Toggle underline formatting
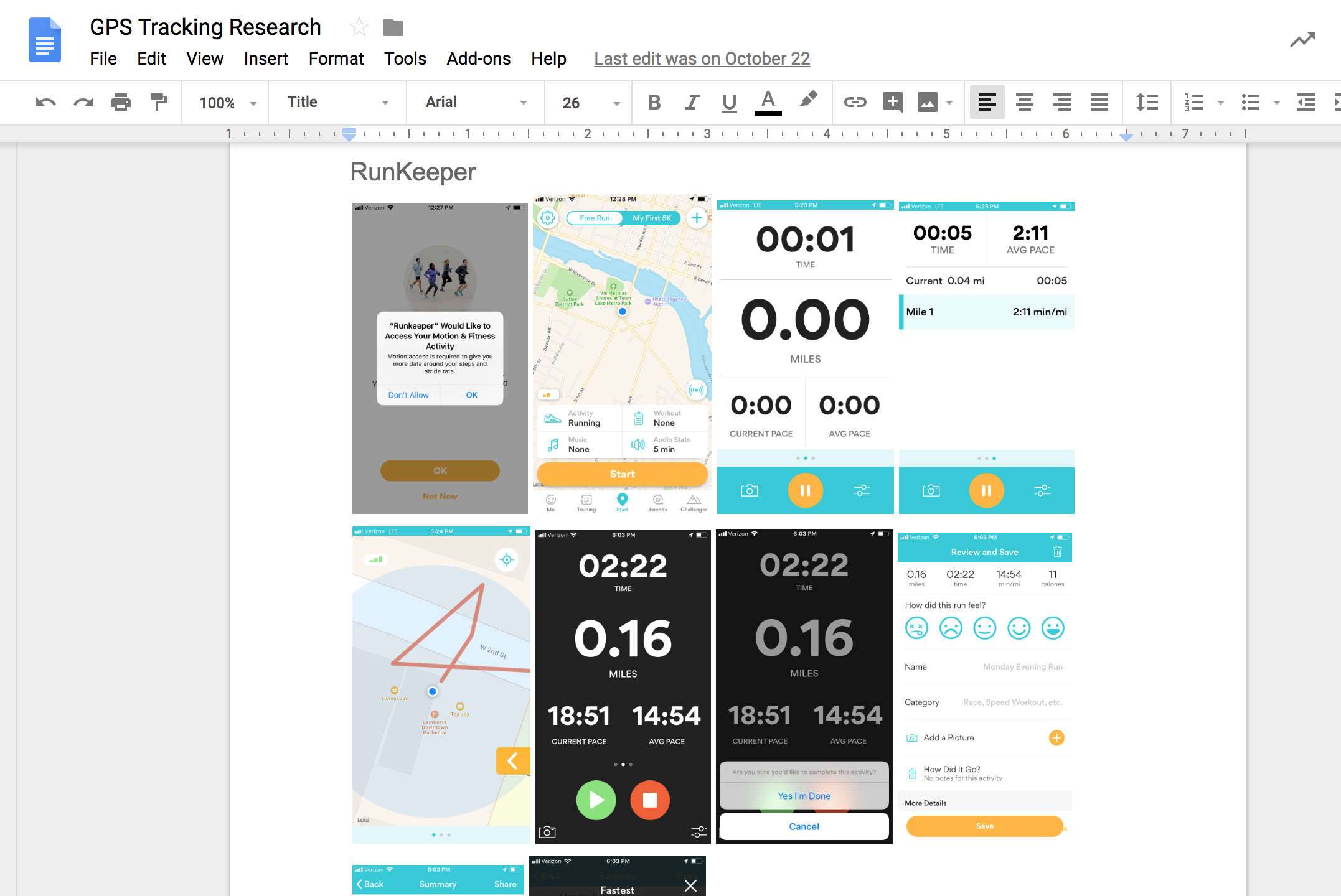This screenshot has width=1341, height=896. (730, 103)
